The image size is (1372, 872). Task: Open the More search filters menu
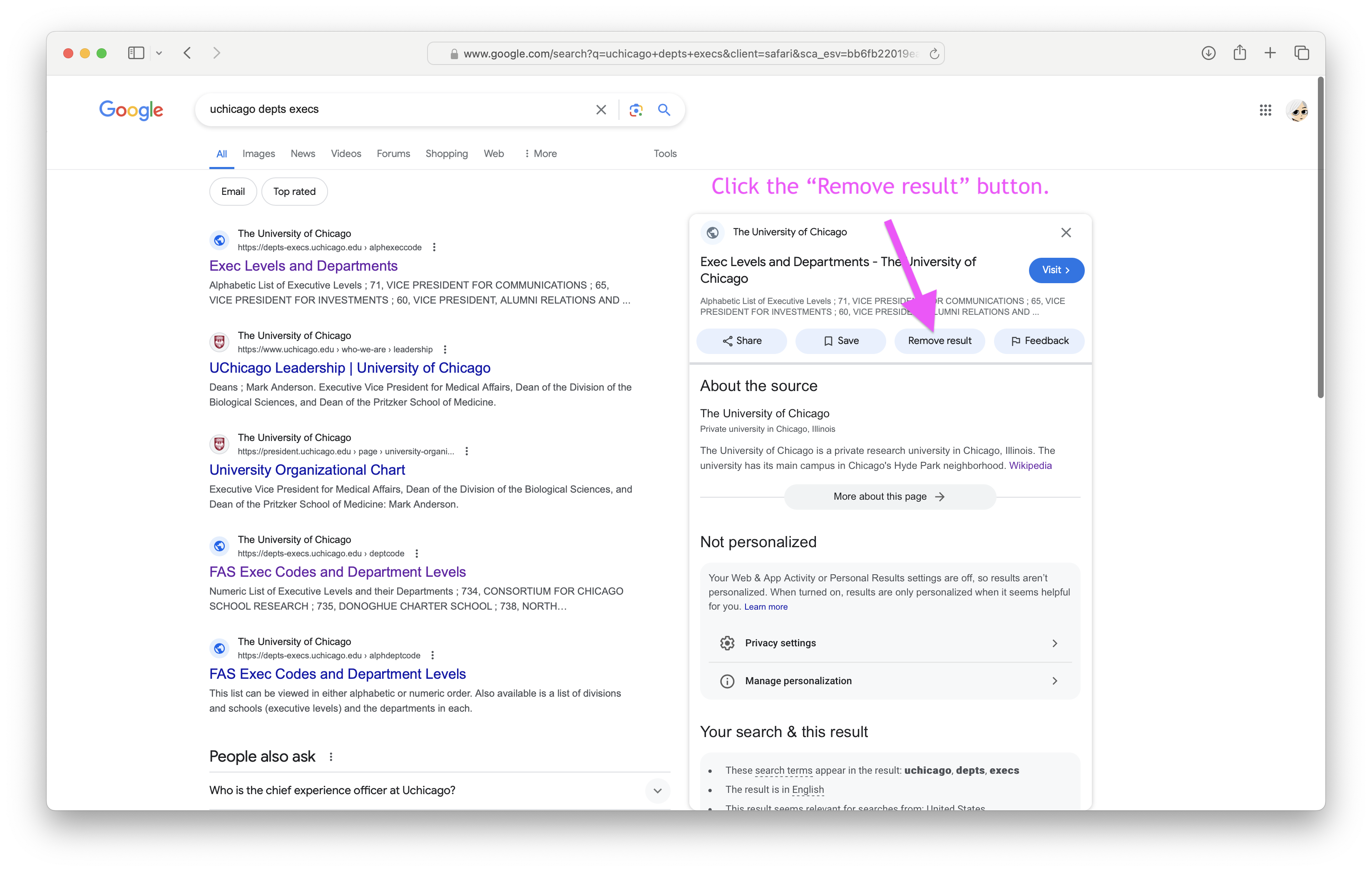tap(540, 154)
